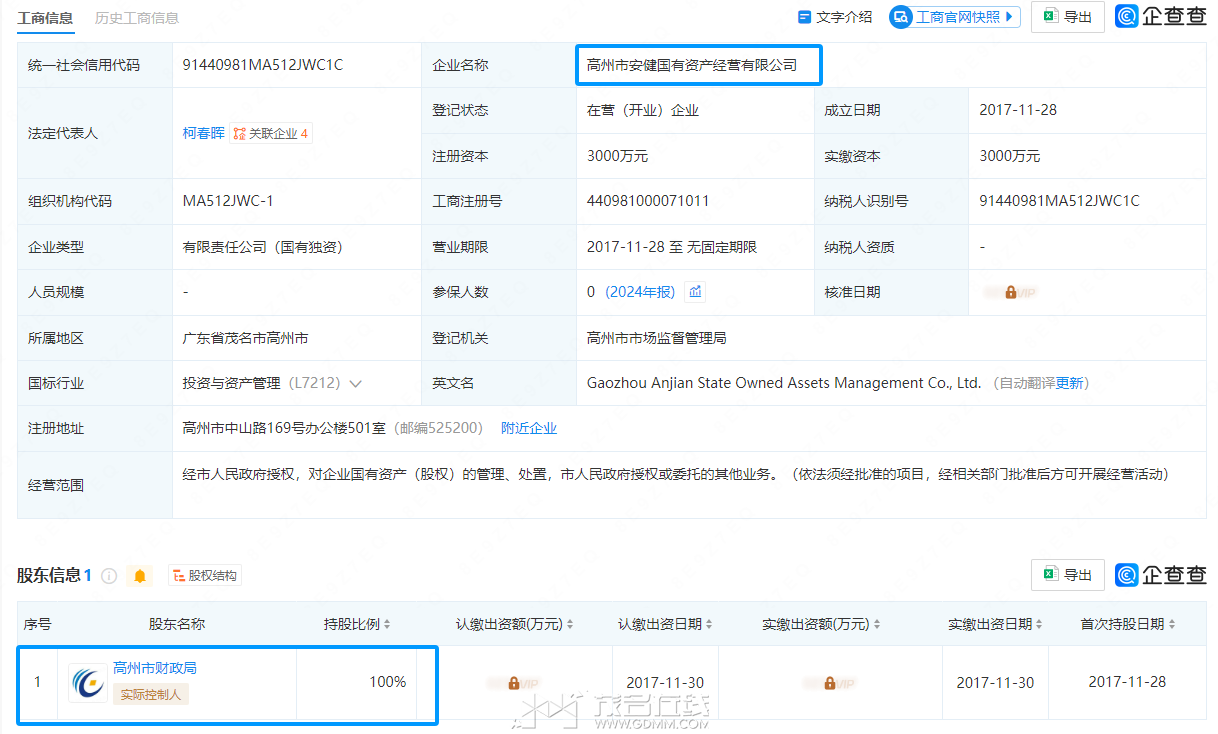Click 附近企业 link next to the address
Viewport: 1218px width, 734px height.
tap(529, 428)
